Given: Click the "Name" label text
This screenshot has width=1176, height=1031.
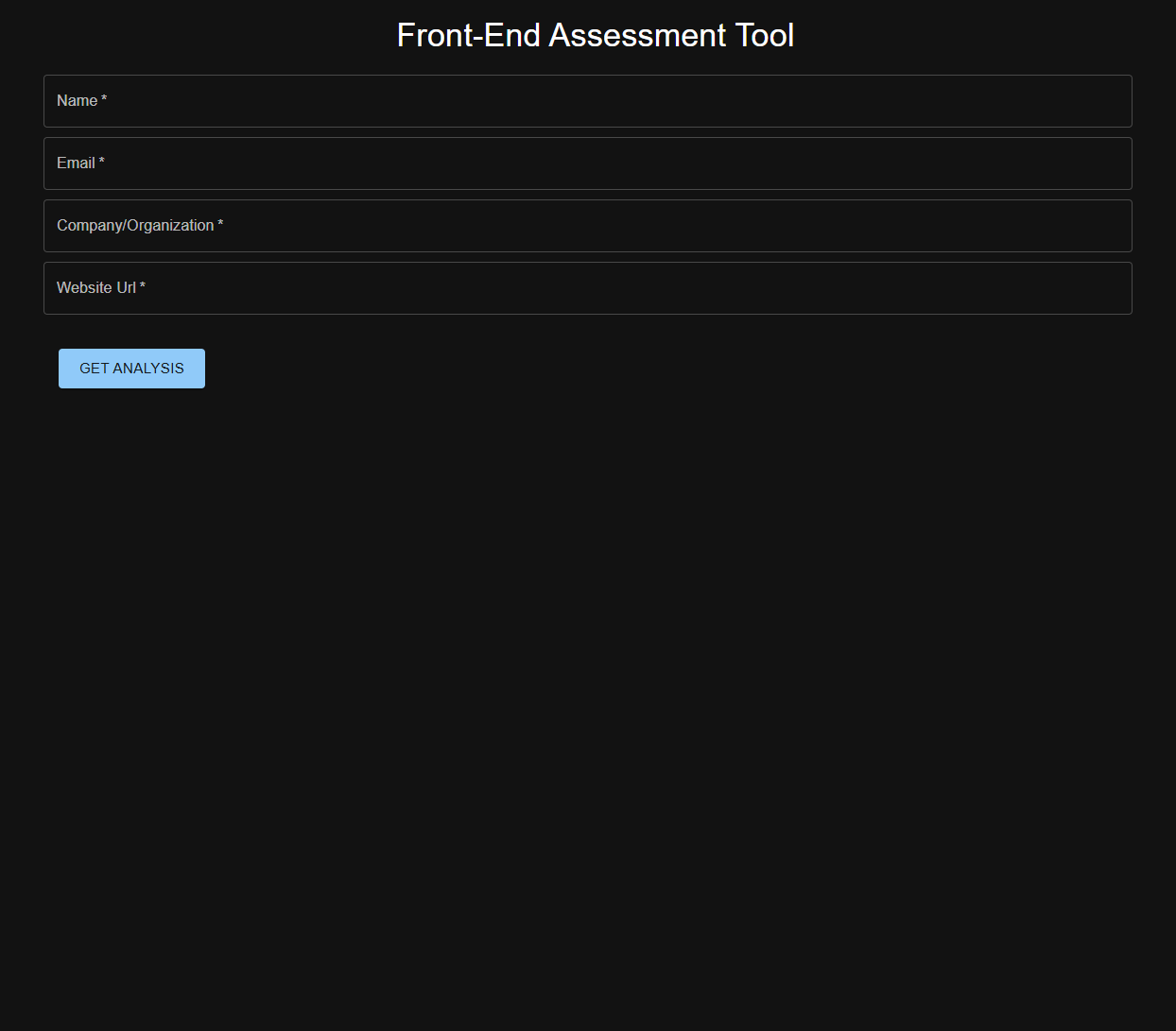Looking at the screenshot, I should pos(77,101).
